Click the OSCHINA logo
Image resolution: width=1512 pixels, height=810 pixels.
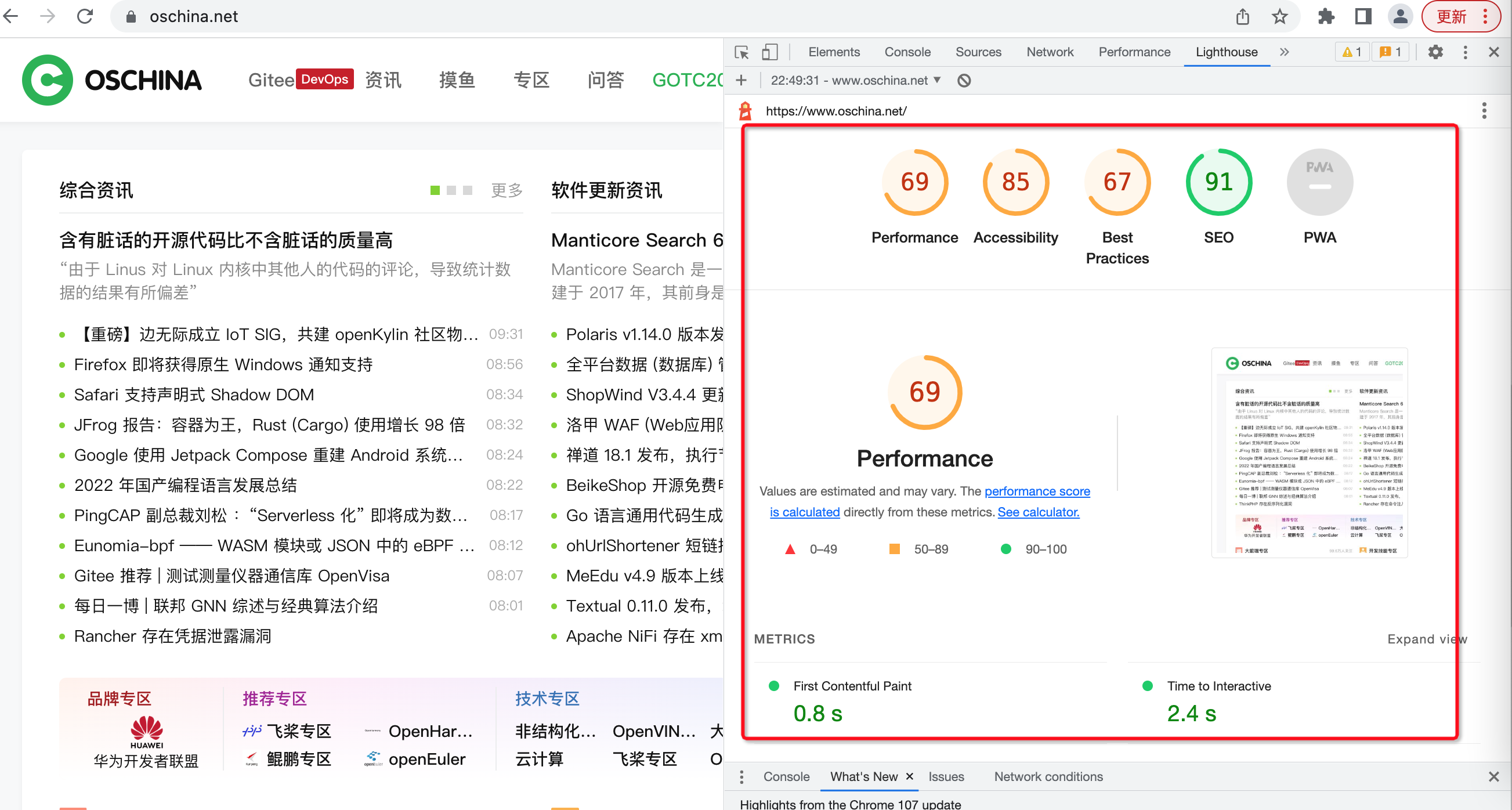(111, 80)
